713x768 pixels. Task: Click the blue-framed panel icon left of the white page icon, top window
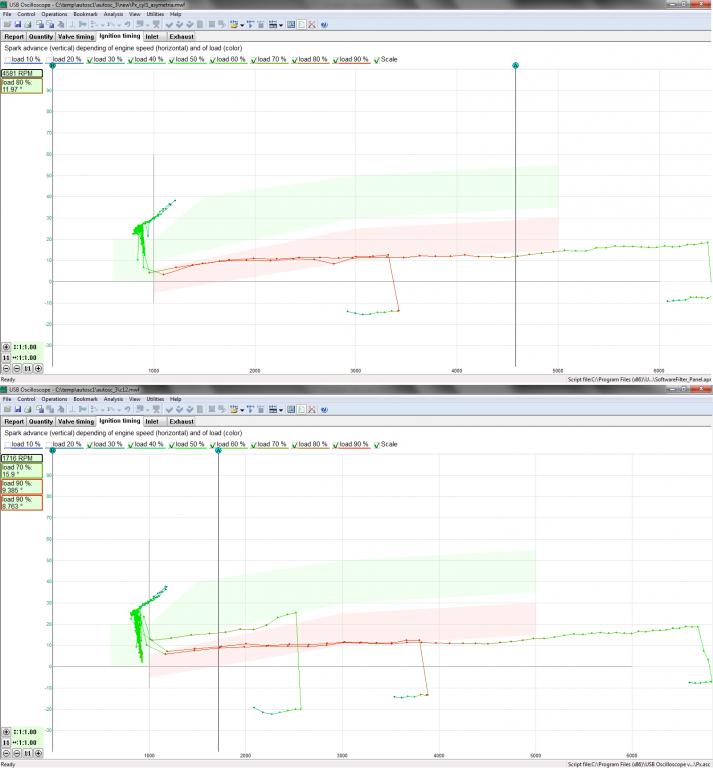[291, 24]
